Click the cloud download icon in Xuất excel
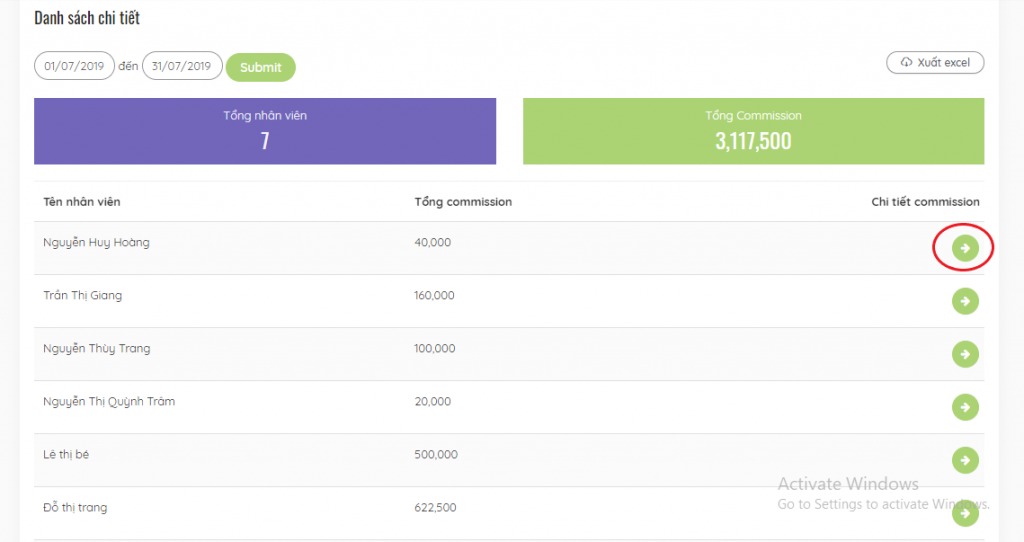Screen dimensions: 1024x542 pyautogui.click(x=906, y=62)
